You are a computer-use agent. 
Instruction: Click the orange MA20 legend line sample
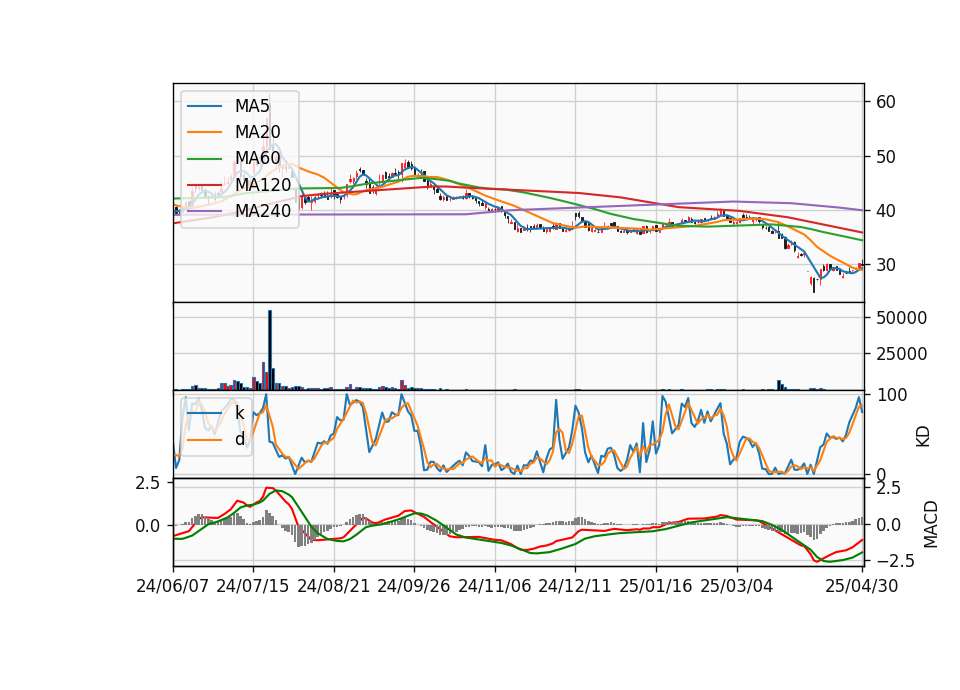tap(204, 132)
